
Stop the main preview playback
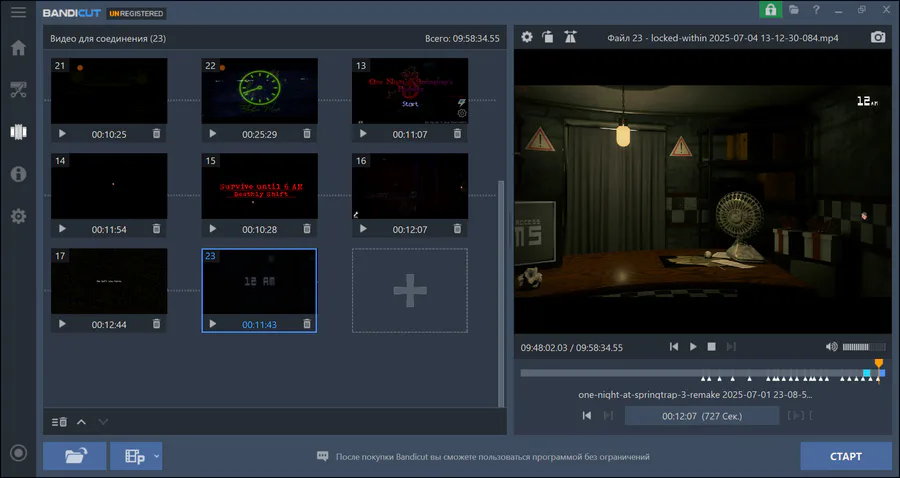(x=712, y=347)
